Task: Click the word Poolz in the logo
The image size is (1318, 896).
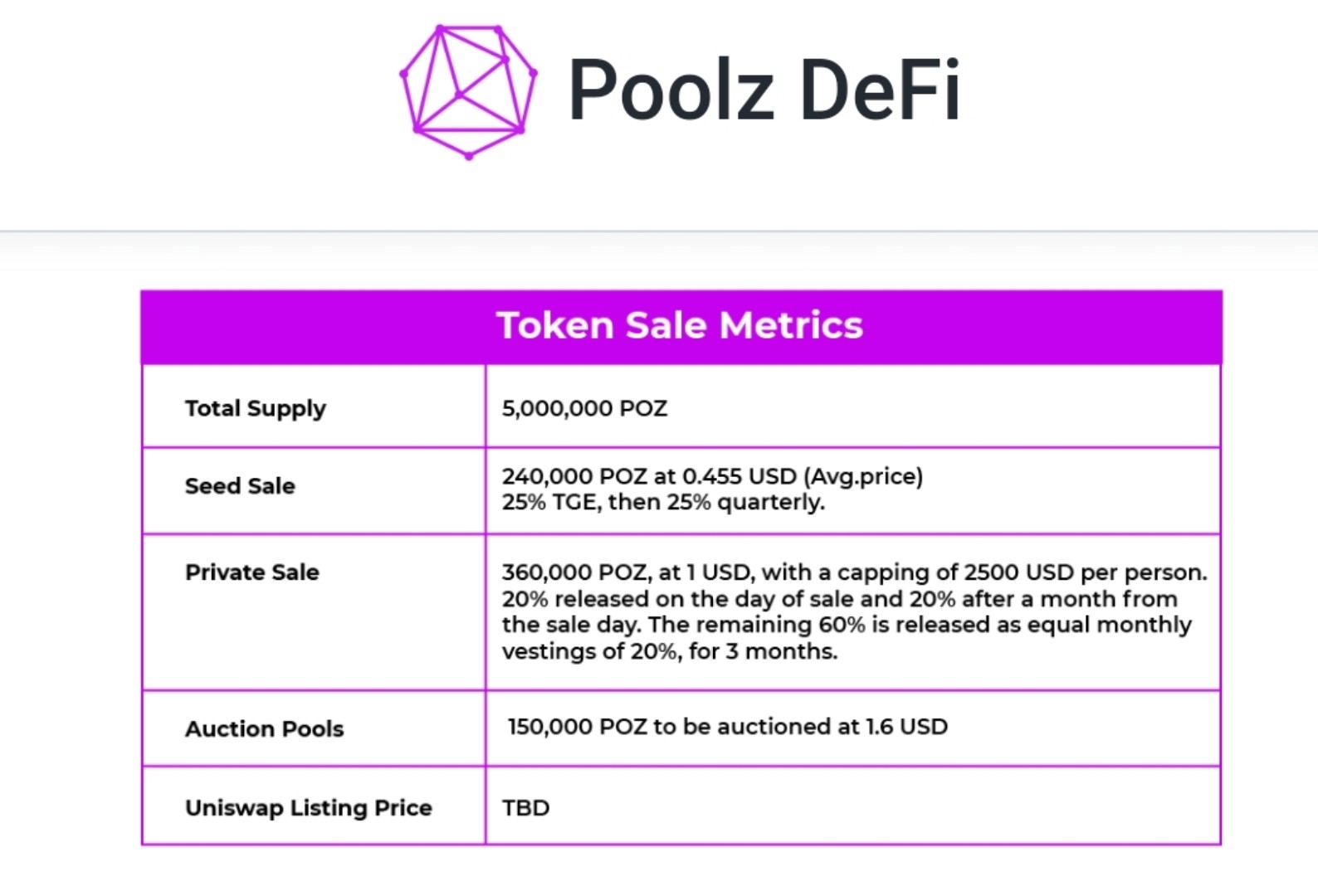Action: pos(671,90)
